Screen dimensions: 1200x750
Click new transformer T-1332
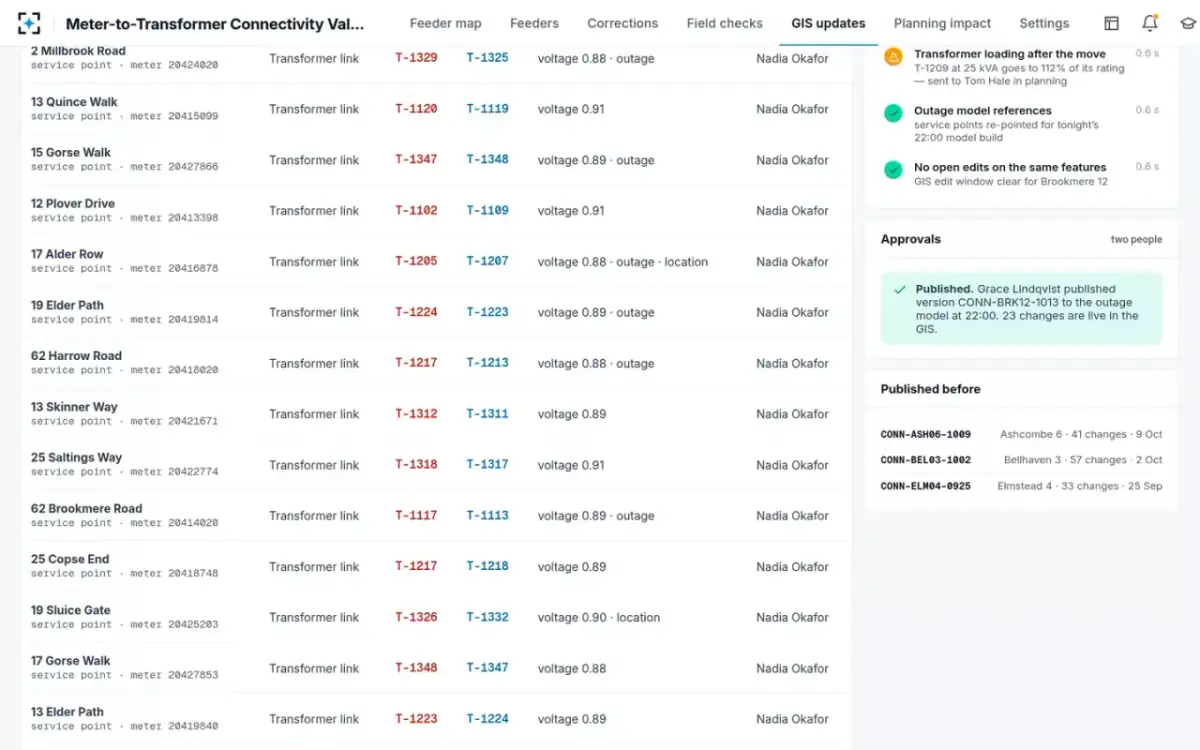click(x=487, y=617)
